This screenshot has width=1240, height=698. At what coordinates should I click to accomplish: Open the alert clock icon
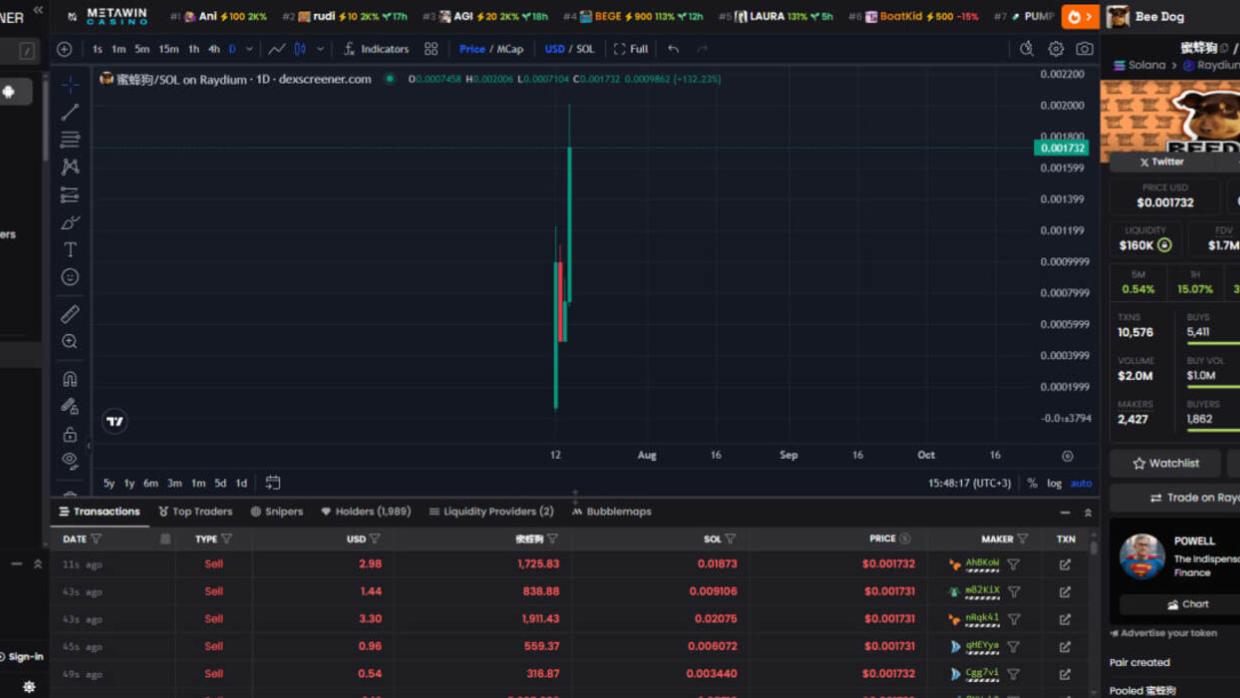[1026, 49]
